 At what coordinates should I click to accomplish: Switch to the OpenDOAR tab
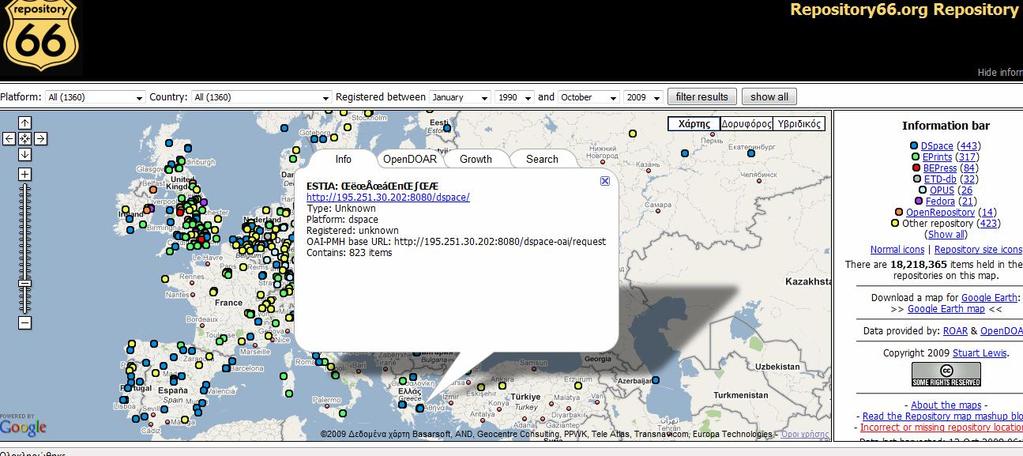click(x=410, y=159)
